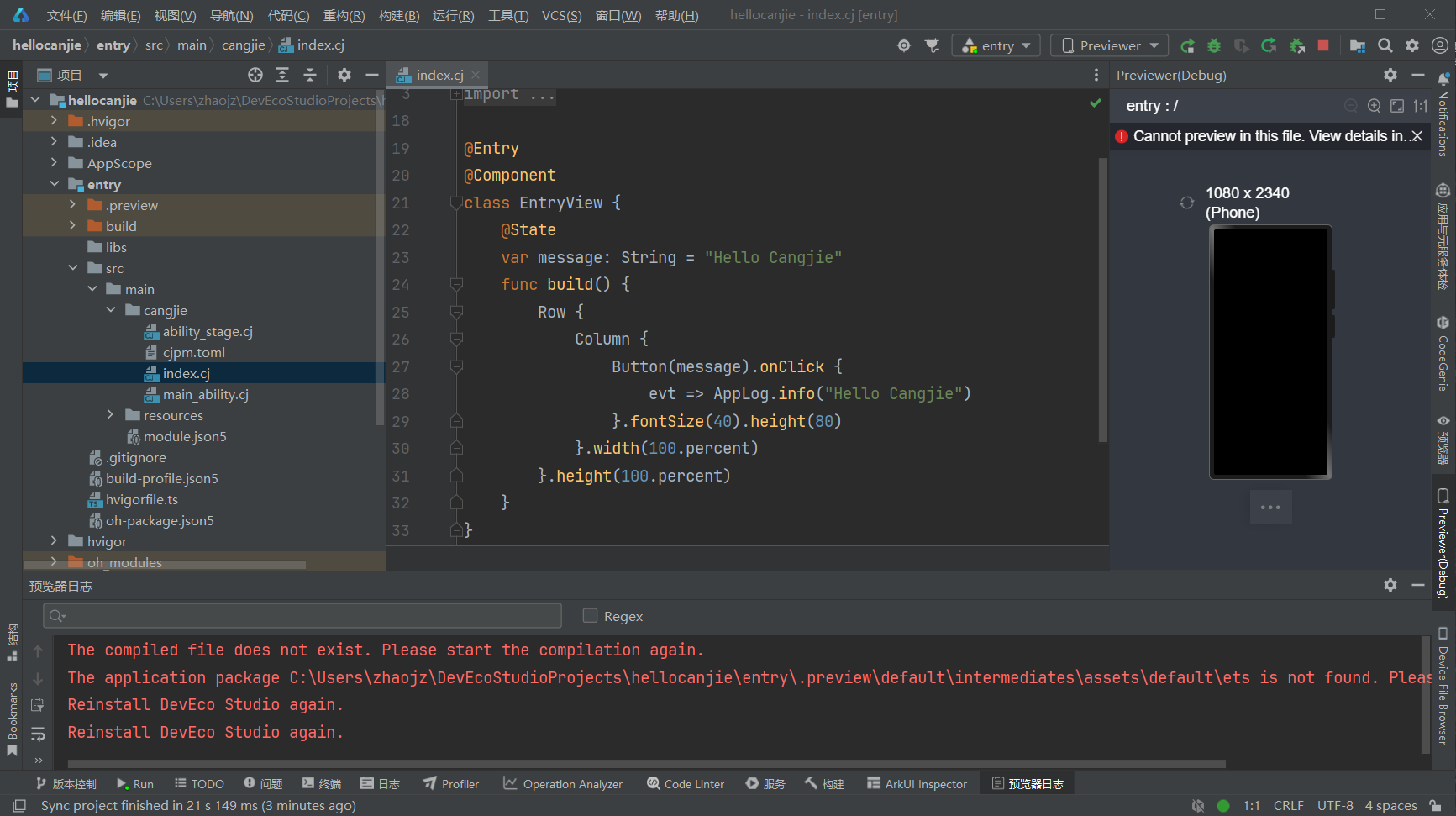This screenshot has width=1456, height=816.
Task: Expand the AppScope folder
Action: 54,163
